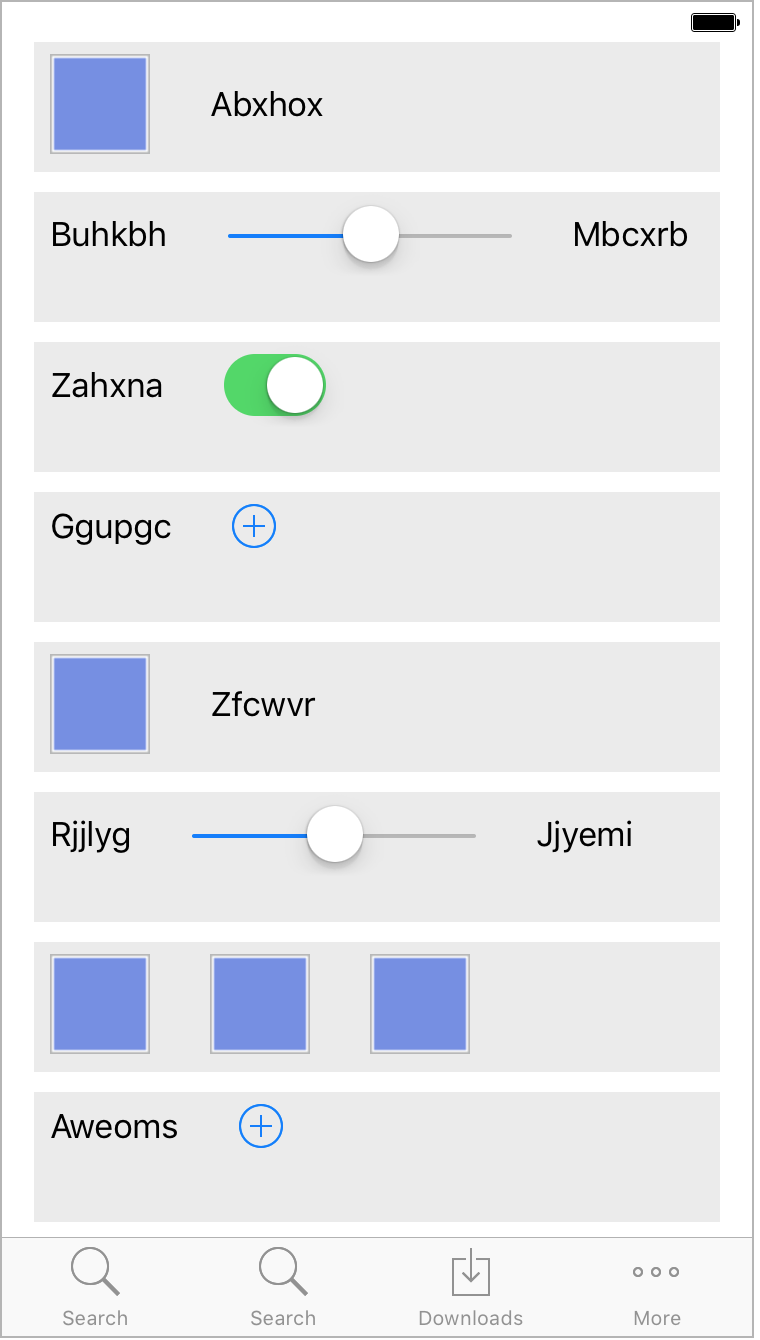
Task: Tap the Mbcxrb label on the slider row
Action: coord(630,234)
